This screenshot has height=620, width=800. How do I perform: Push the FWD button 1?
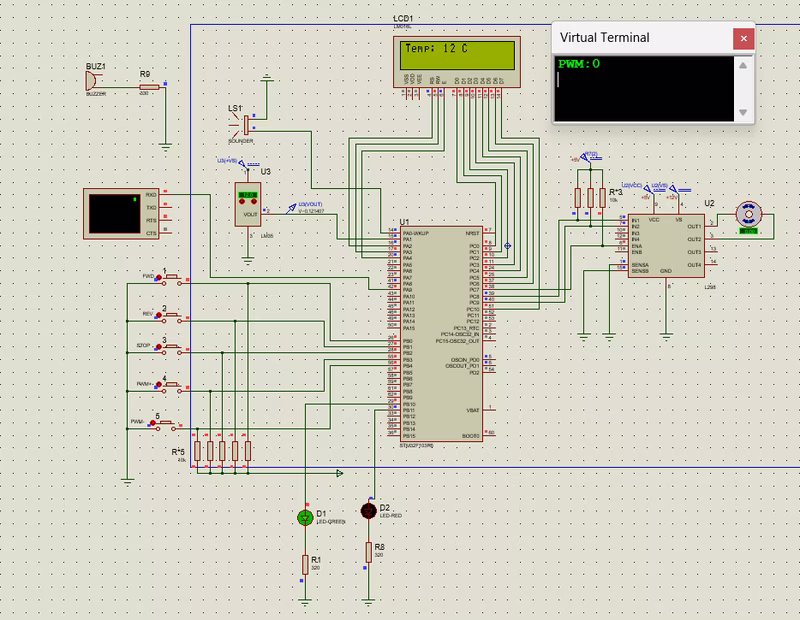coord(172,279)
